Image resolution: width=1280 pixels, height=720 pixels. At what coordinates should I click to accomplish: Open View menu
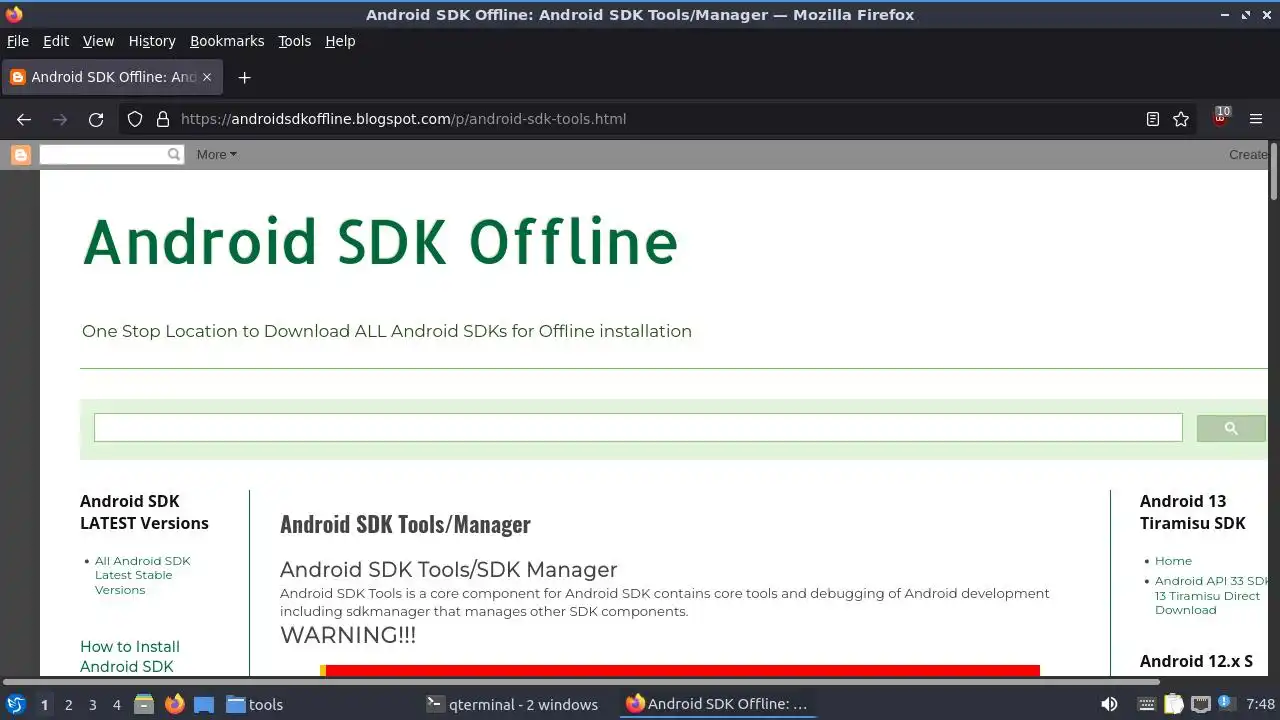pyautogui.click(x=98, y=41)
